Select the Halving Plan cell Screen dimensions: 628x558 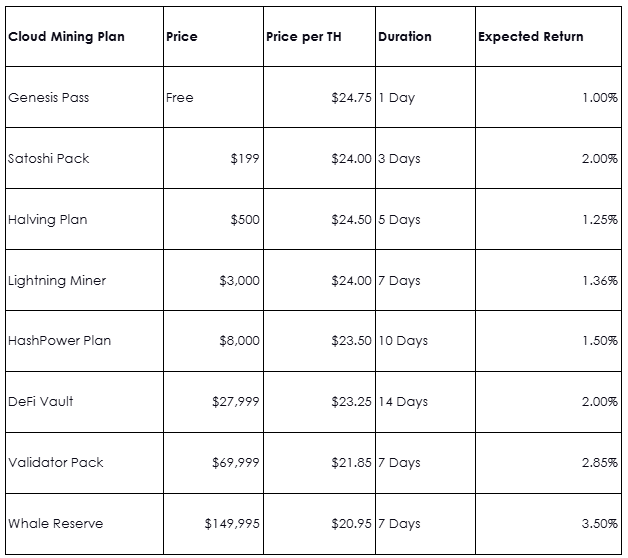(x=48, y=220)
